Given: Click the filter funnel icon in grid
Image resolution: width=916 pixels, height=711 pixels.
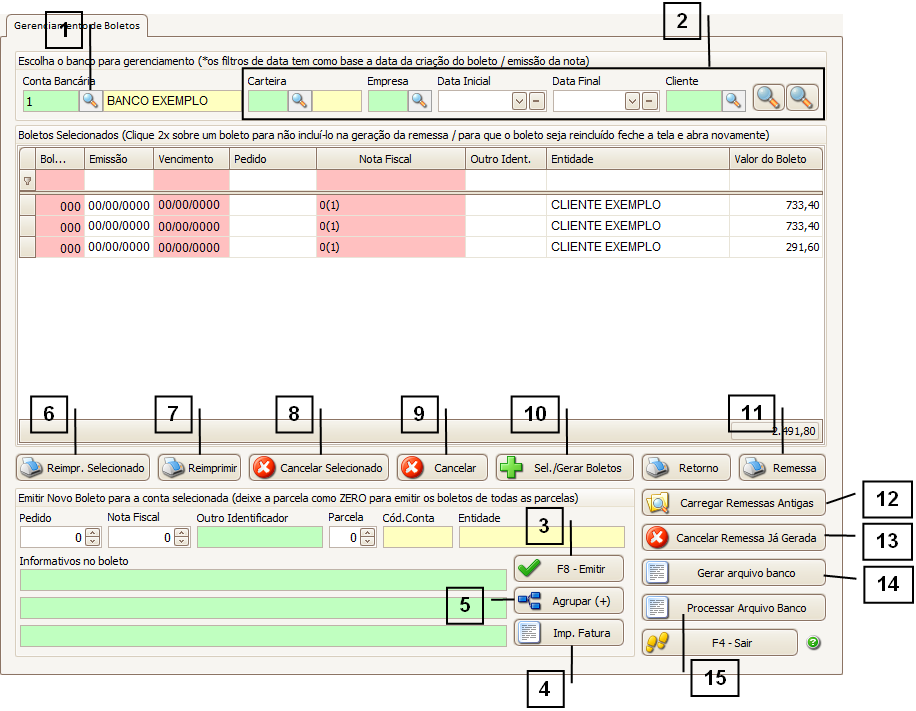Looking at the screenshot, I should tap(27, 181).
